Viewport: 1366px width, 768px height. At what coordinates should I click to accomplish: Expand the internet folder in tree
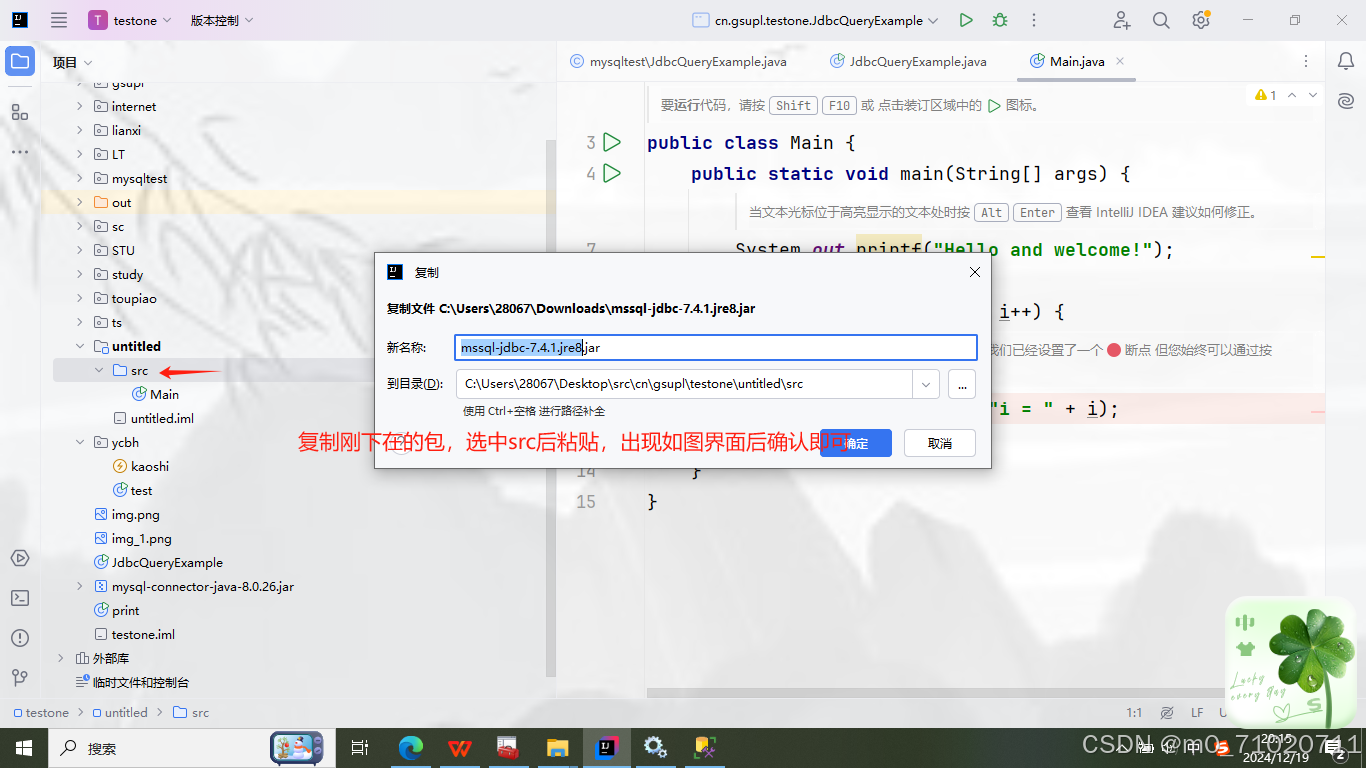[x=80, y=106]
